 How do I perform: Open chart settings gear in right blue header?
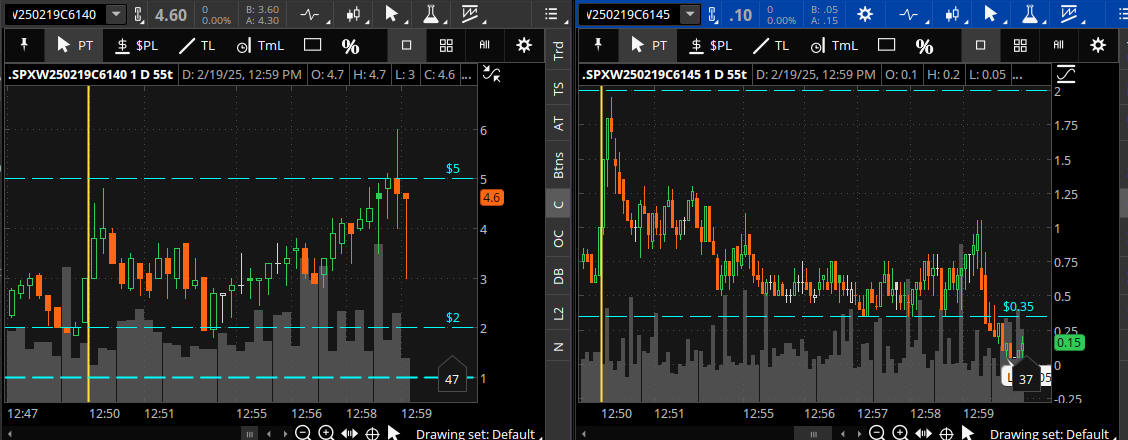pos(862,15)
